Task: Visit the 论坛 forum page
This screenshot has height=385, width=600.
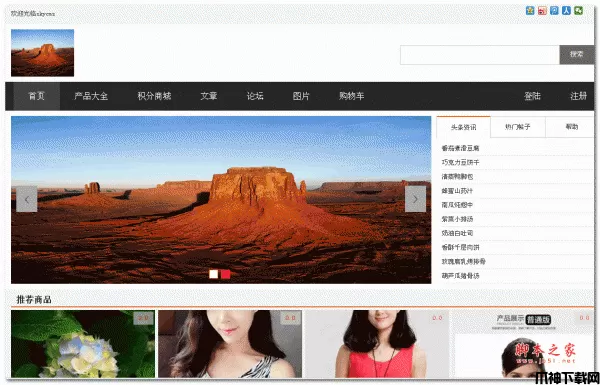Action: tap(255, 96)
